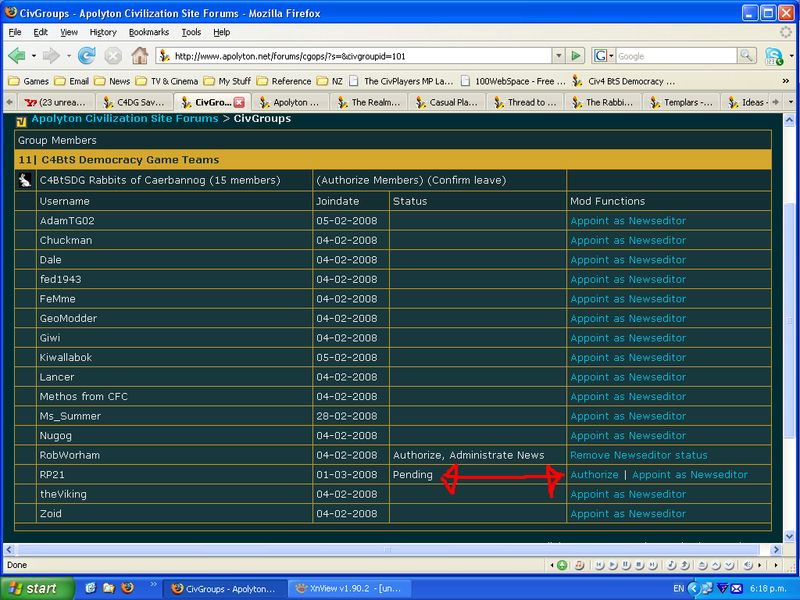
Task: Open the back history dropdown arrow
Action: coord(33,56)
